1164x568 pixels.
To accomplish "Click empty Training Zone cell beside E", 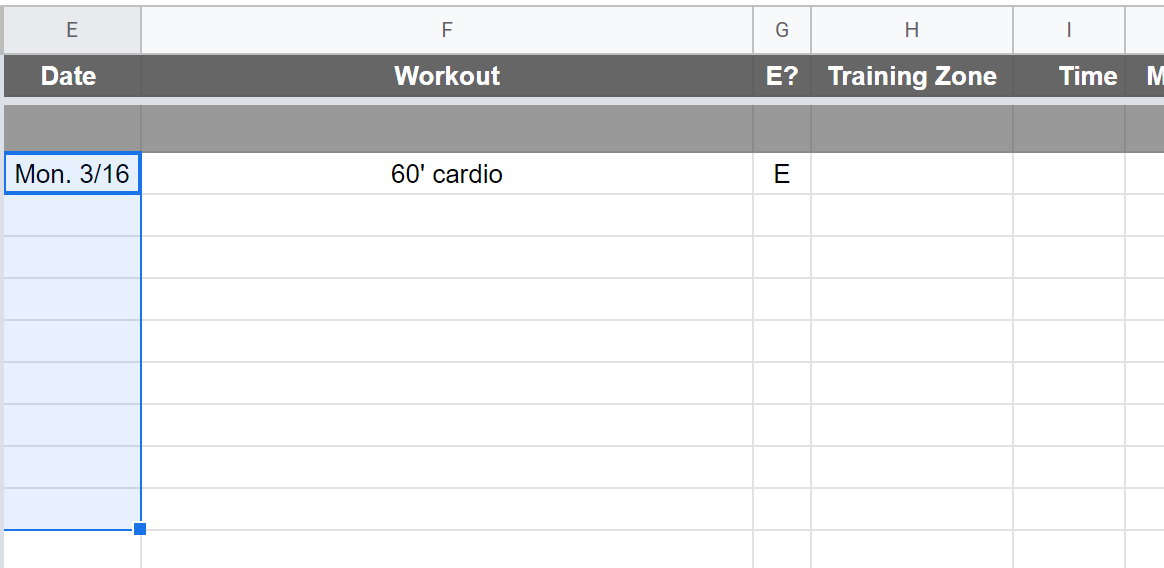I will pos(912,174).
